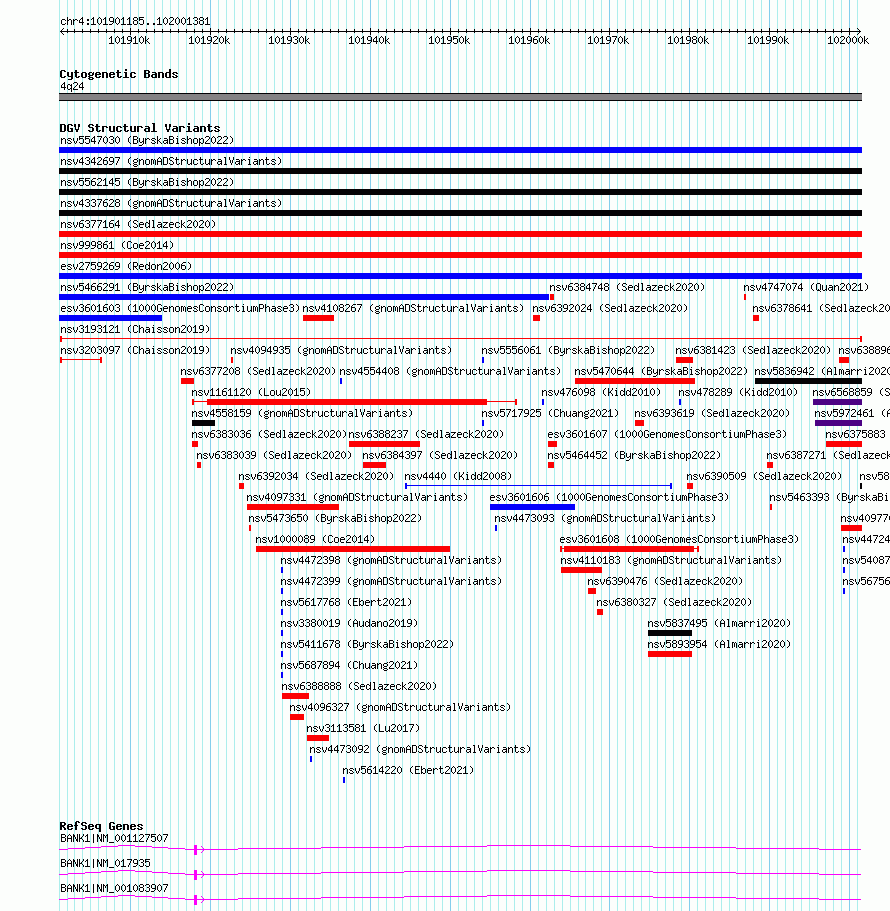Open nsv4342697 (gnomADStructuralVariants) label
The height and width of the screenshot is (911, 890).
point(171,162)
